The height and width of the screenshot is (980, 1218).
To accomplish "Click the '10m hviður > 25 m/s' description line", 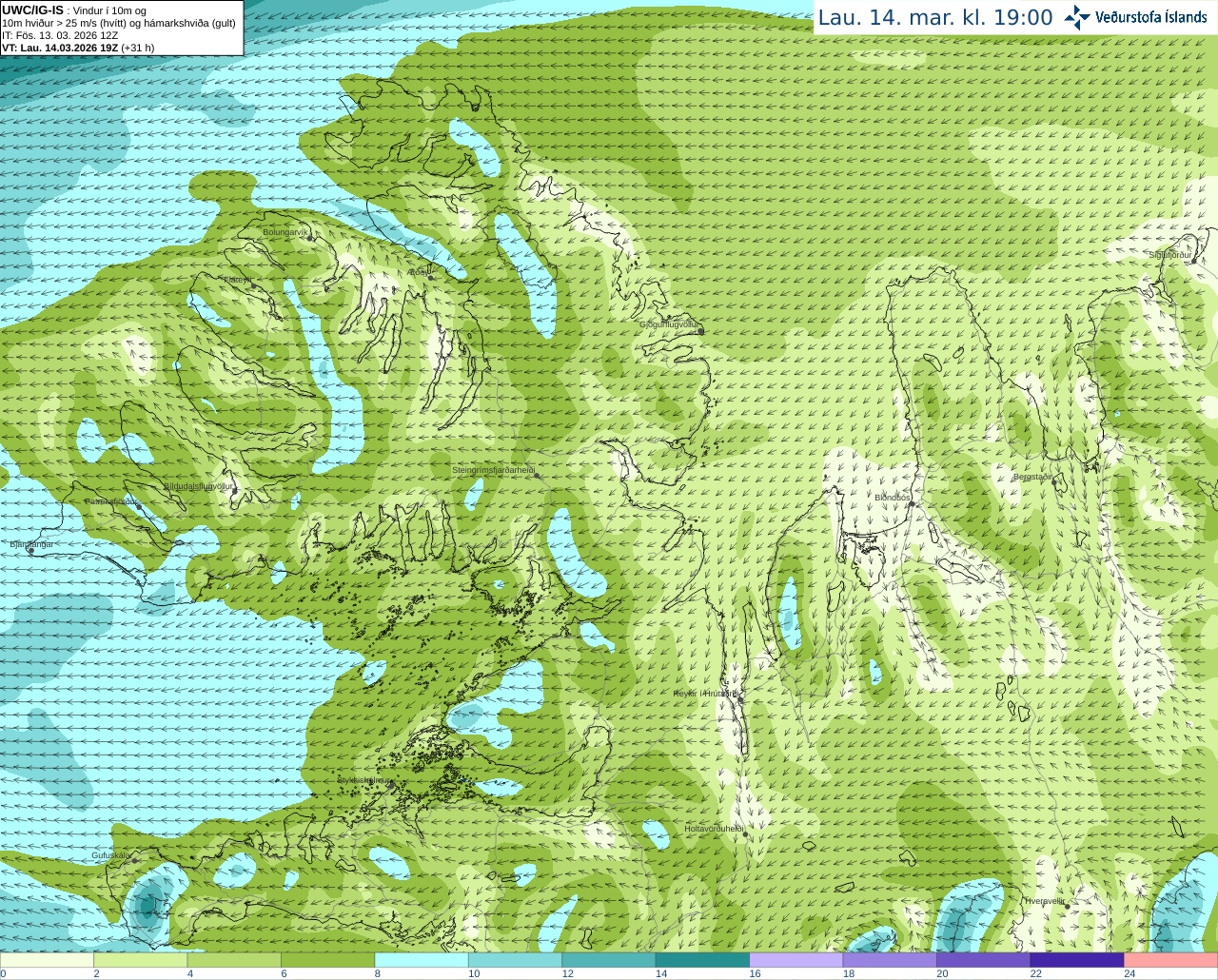I will (x=119, y=23).
